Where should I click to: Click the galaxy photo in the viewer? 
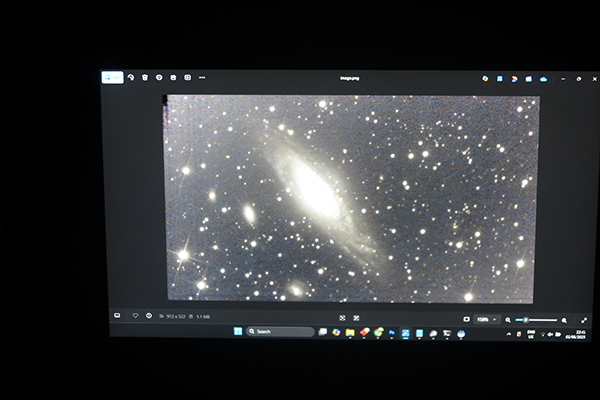click(x=351, y=198)
